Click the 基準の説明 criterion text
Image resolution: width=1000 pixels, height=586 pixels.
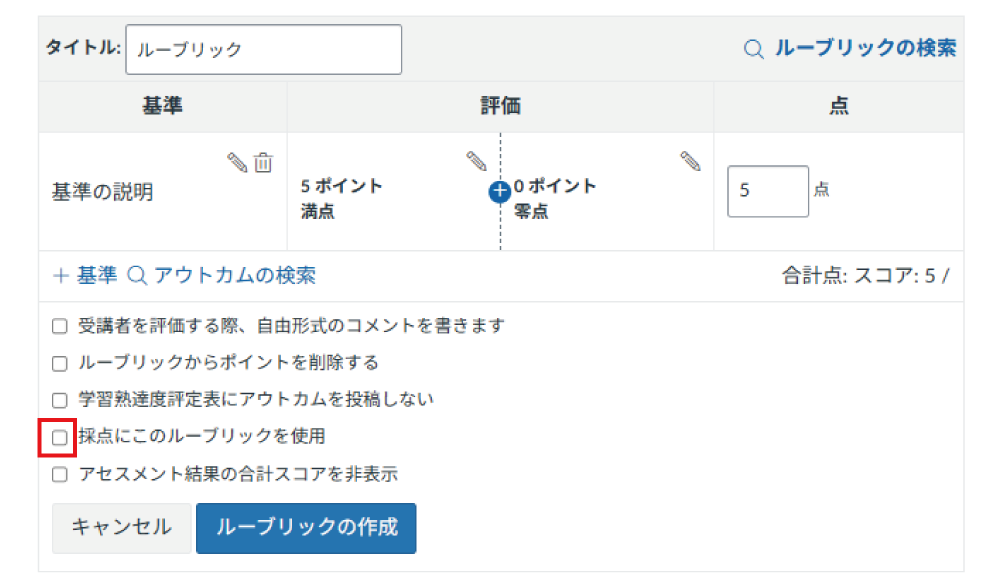[102, 193]
